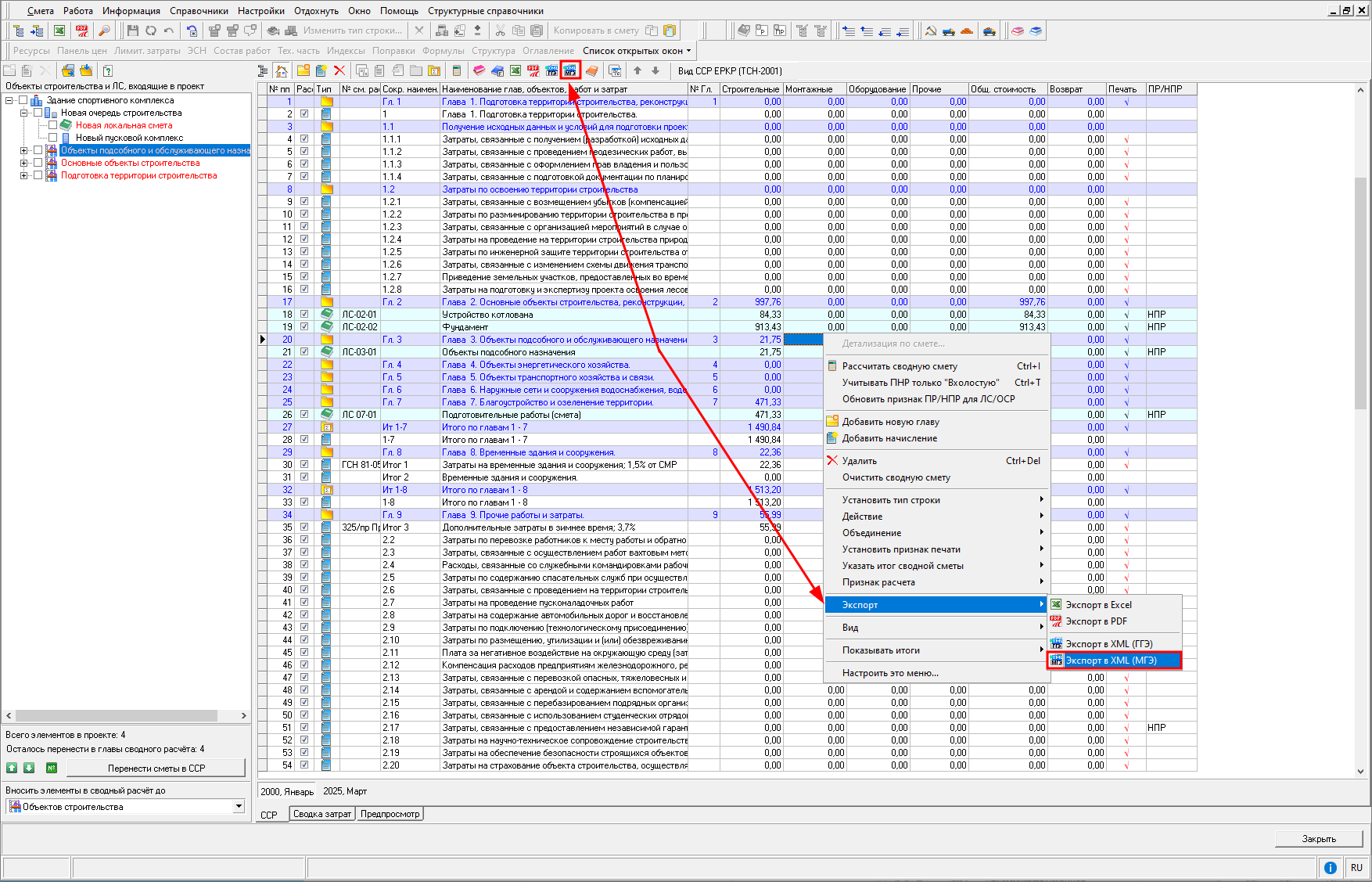Click the orange bricks materials icon
1372x882 pixels.
[968, 31]
